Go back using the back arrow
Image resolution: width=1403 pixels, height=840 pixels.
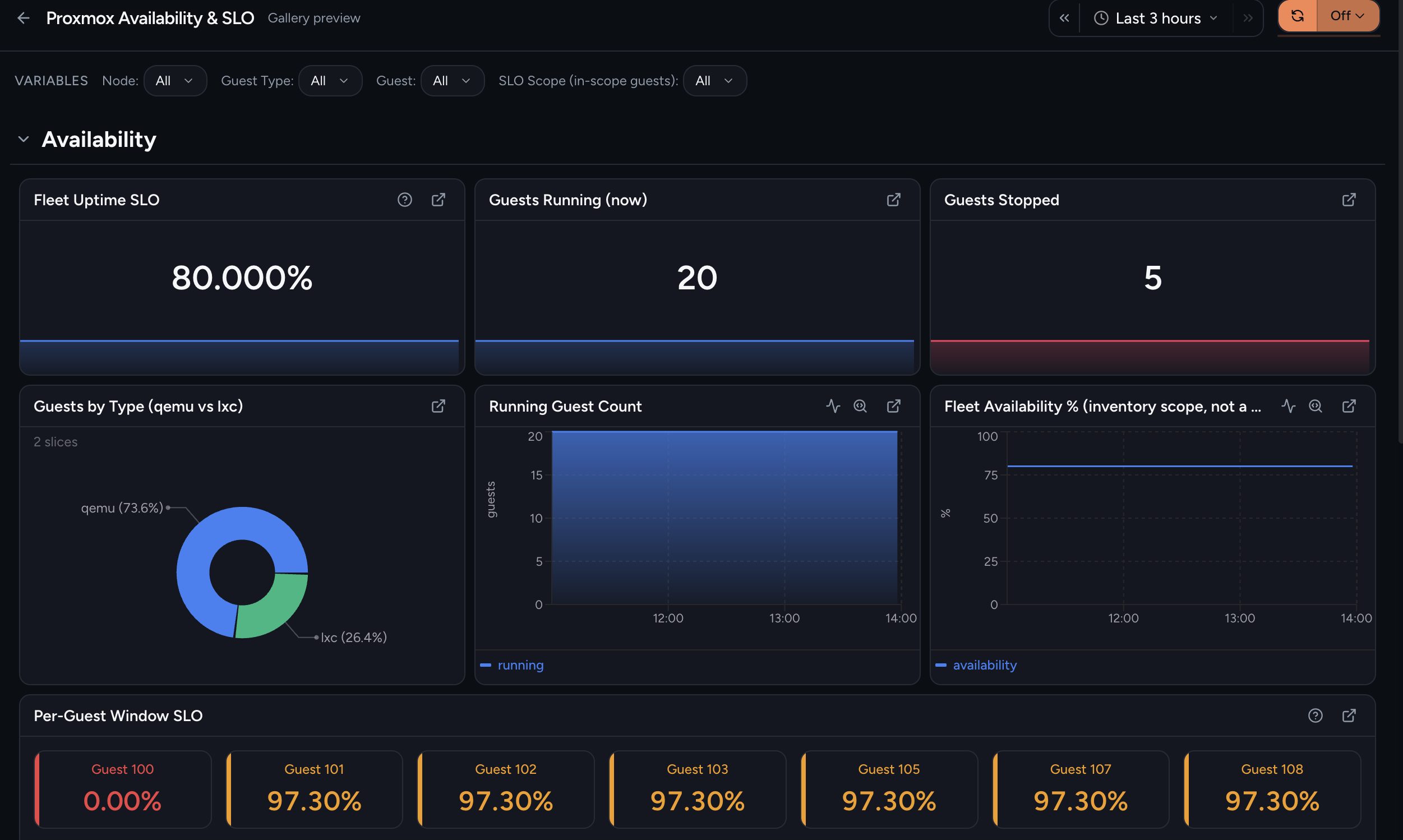[x=23, y=18]
